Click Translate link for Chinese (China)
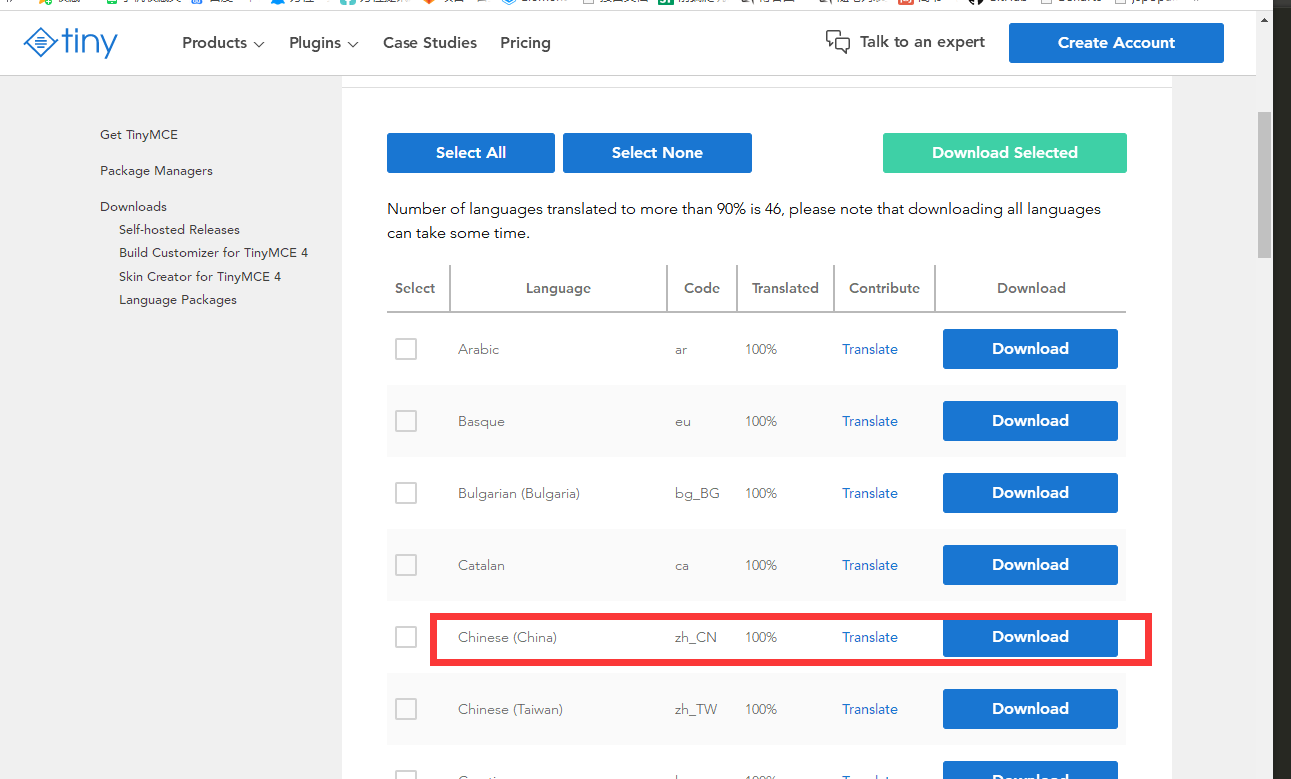 pos(870,637)
